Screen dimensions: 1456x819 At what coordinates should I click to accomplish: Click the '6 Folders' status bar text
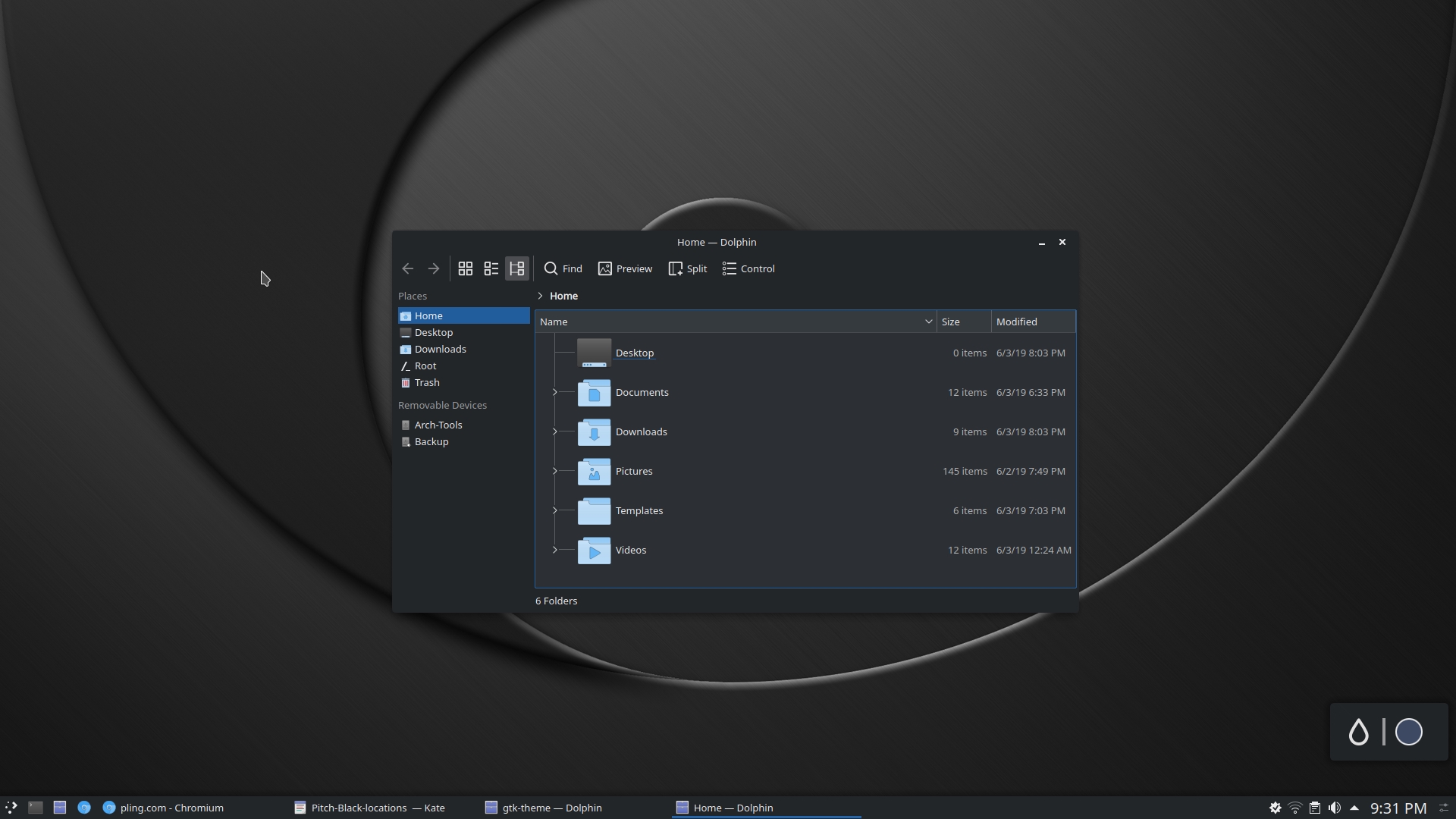(x=557, y=601)
